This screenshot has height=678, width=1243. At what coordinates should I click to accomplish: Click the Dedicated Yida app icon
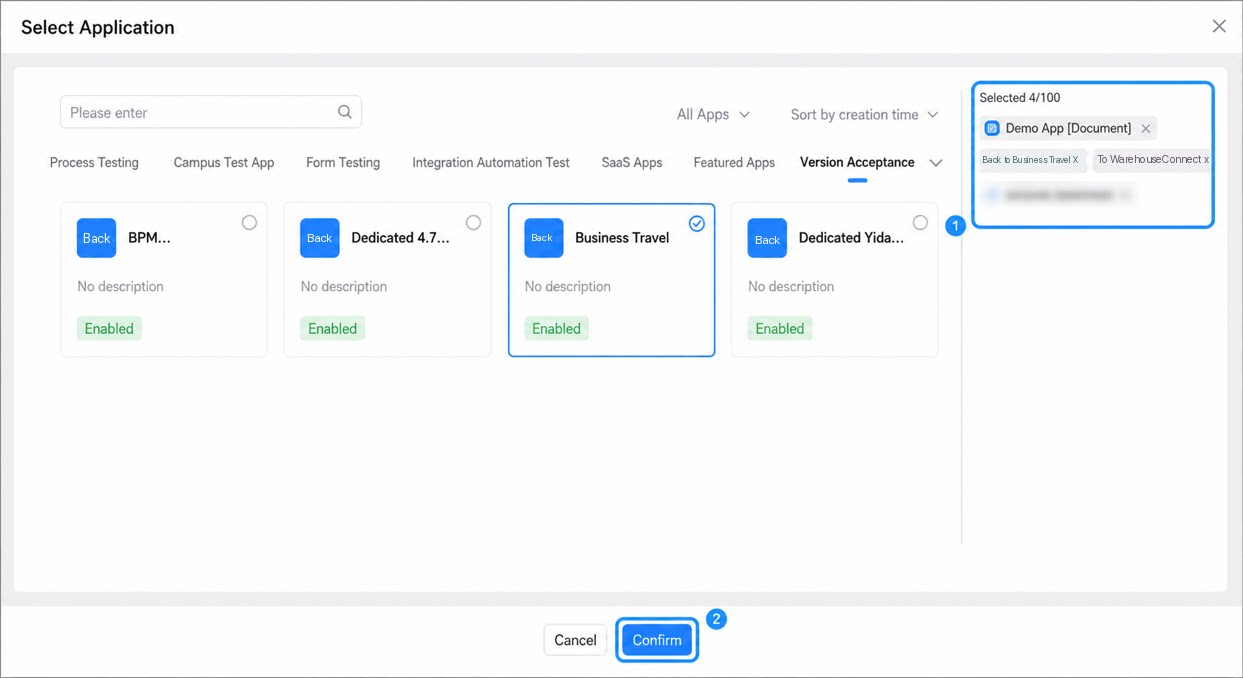(767, 238)
